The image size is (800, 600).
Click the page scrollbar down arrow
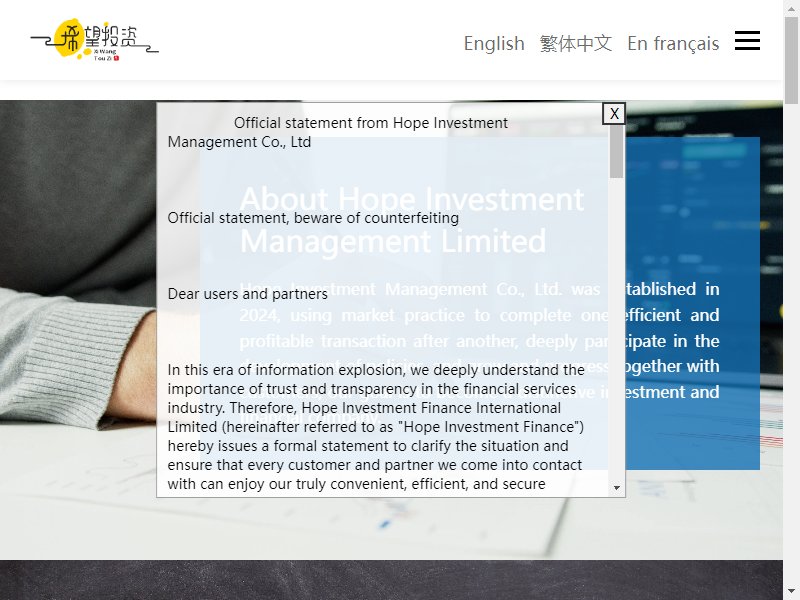(791, 592)
